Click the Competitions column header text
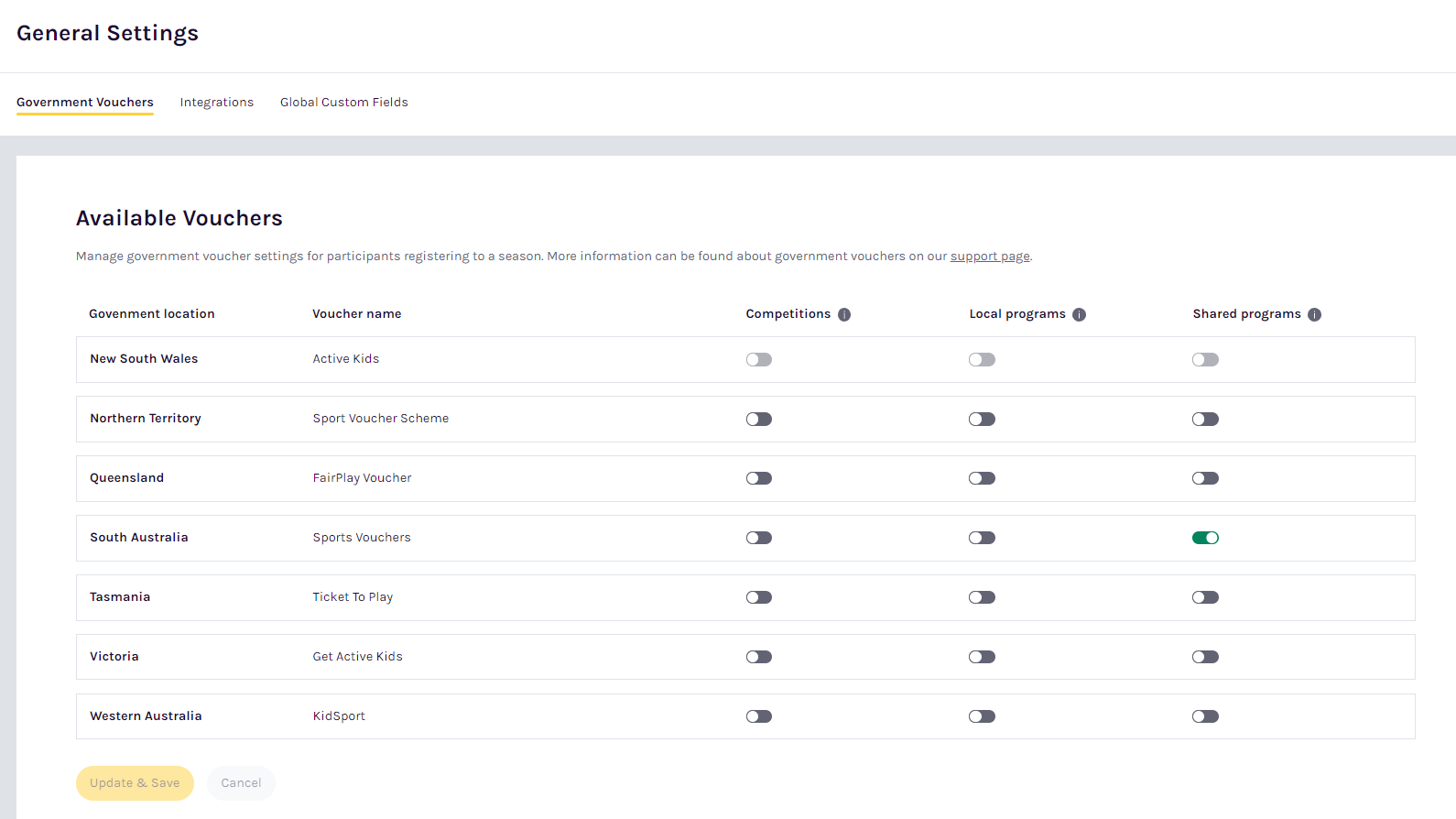 788,314
